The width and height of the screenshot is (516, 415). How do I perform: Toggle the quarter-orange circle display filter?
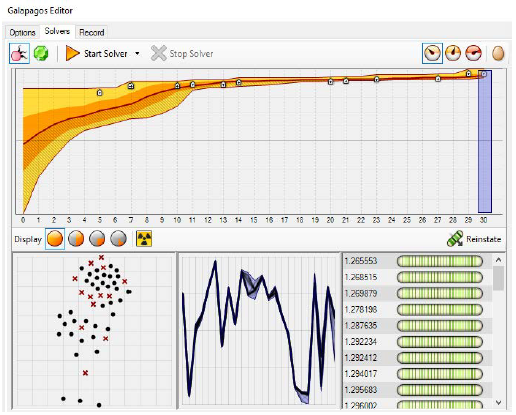tap(97, 239)
